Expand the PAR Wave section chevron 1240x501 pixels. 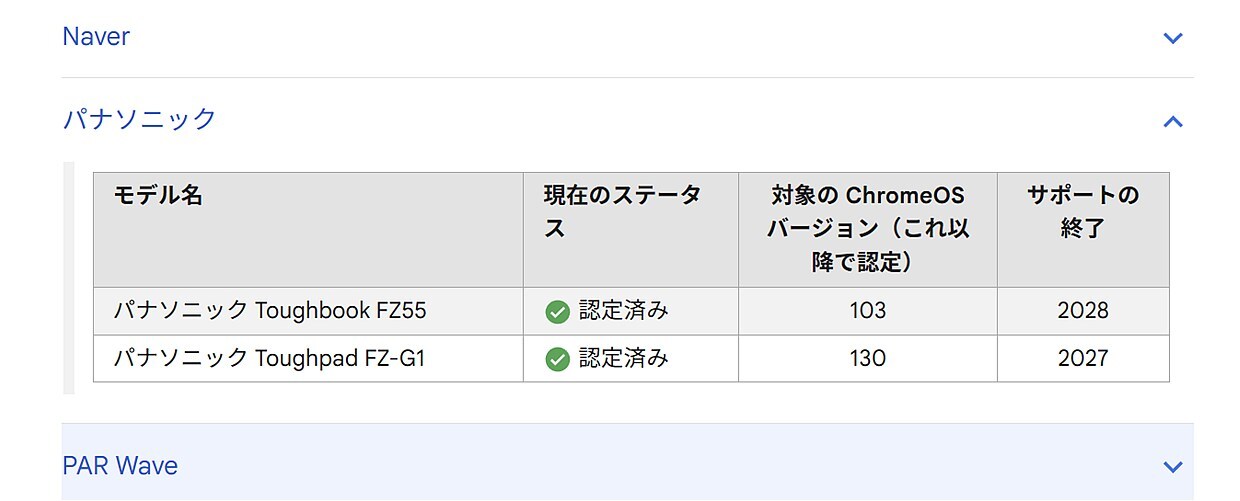1173,467
